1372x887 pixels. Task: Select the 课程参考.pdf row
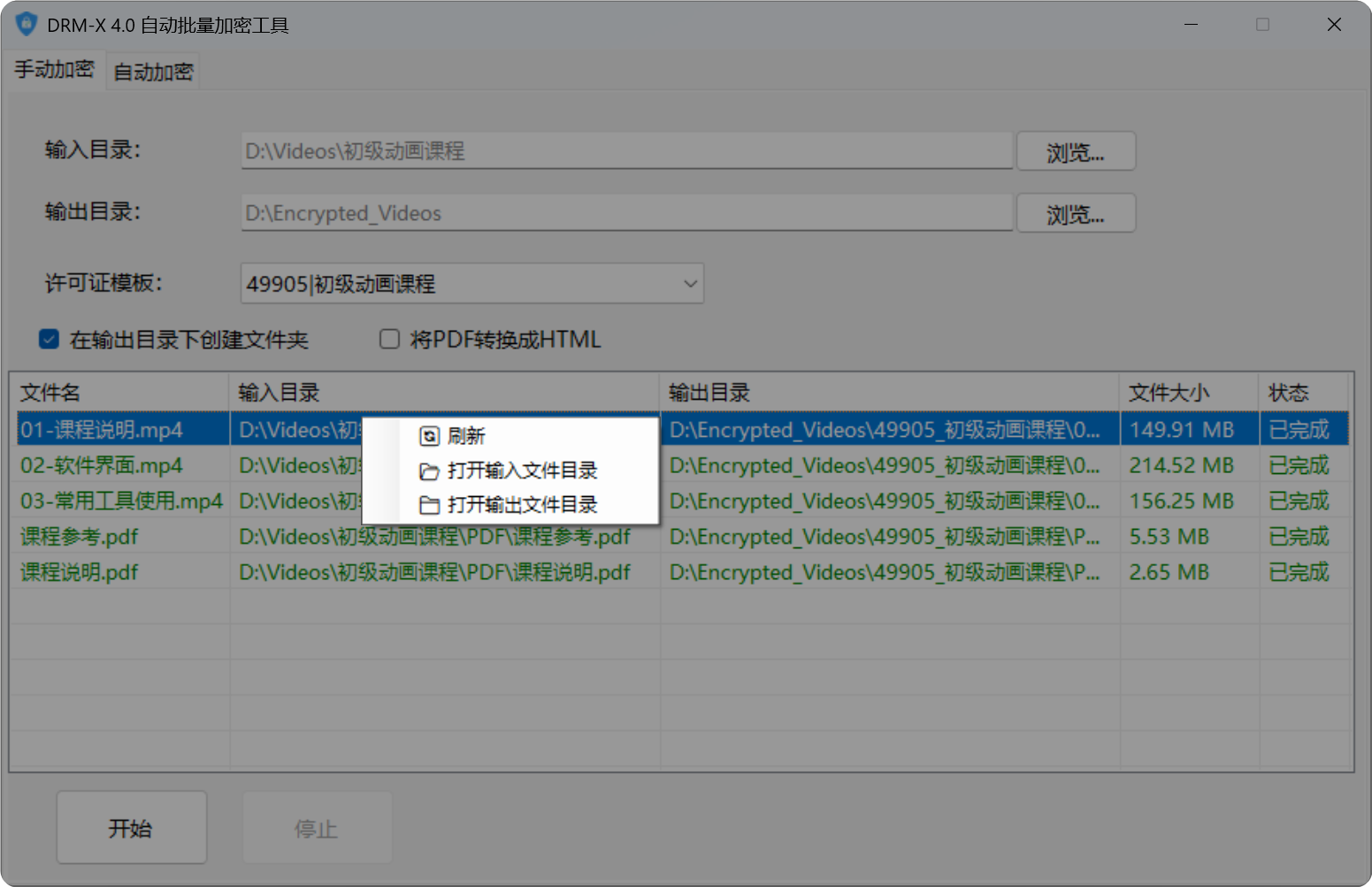click(x=80, y=537)
